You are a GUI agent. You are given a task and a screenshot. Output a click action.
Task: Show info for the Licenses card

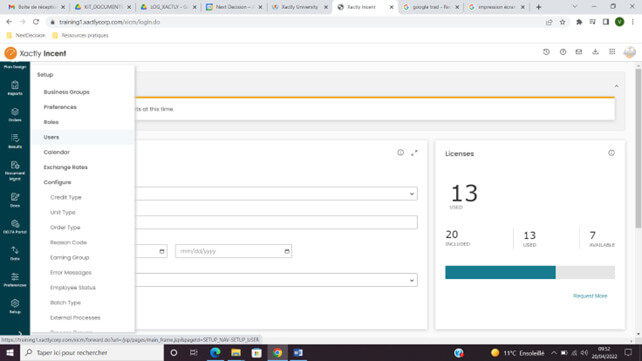611,153
